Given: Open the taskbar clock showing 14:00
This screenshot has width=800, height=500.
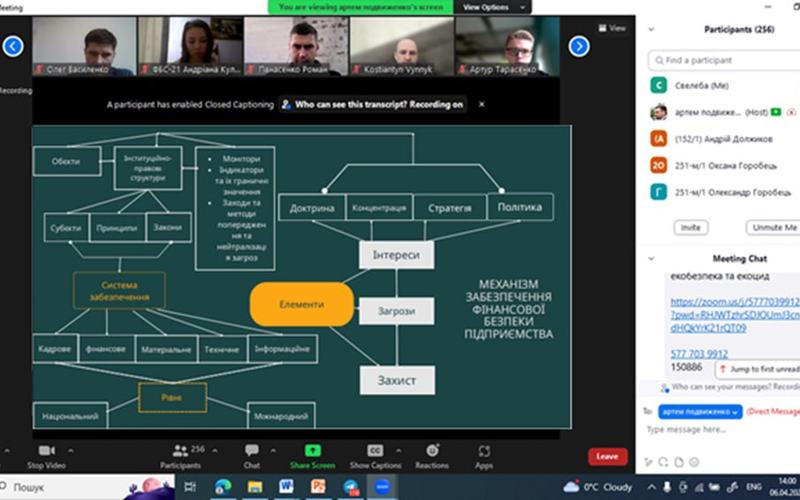Looking at the screenshot, I should [786, 487].
